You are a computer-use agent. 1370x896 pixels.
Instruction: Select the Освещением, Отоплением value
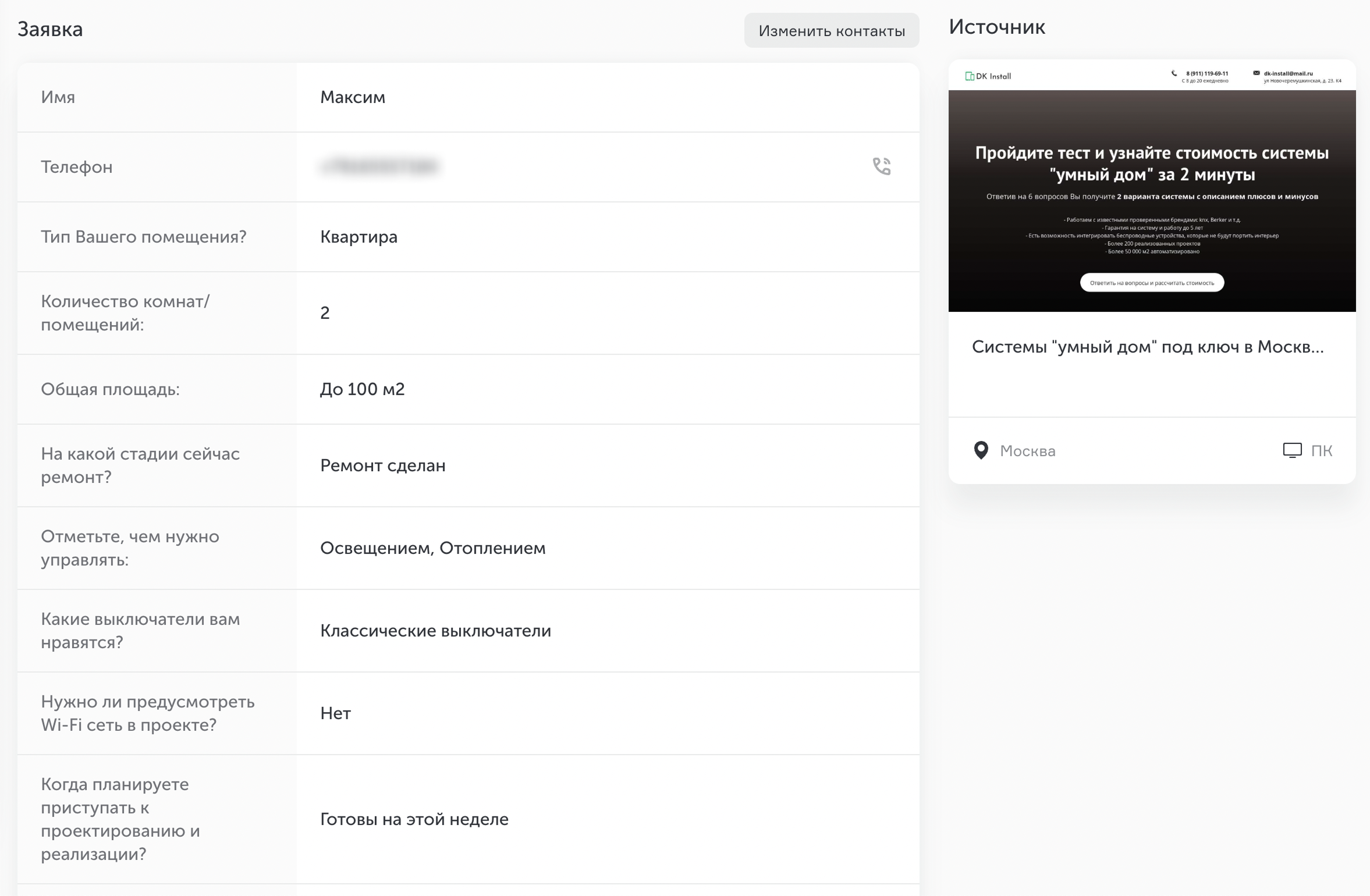(x=433, y=548)
